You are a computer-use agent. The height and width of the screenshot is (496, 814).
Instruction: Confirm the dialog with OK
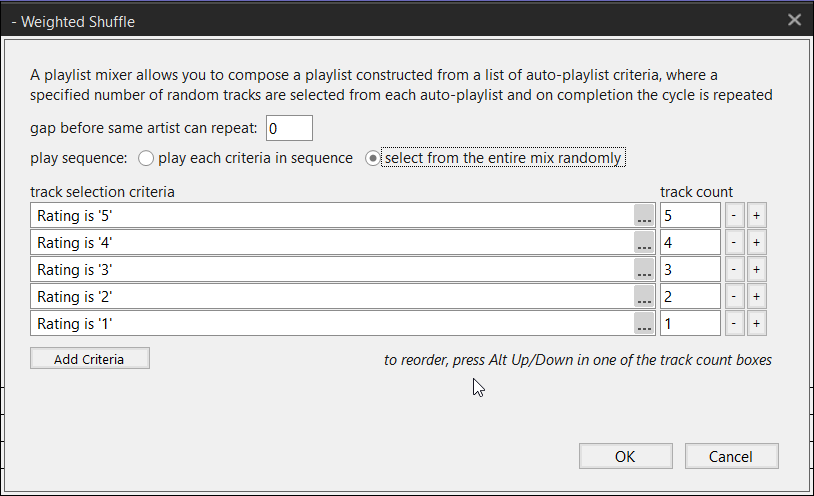point(625,456)
